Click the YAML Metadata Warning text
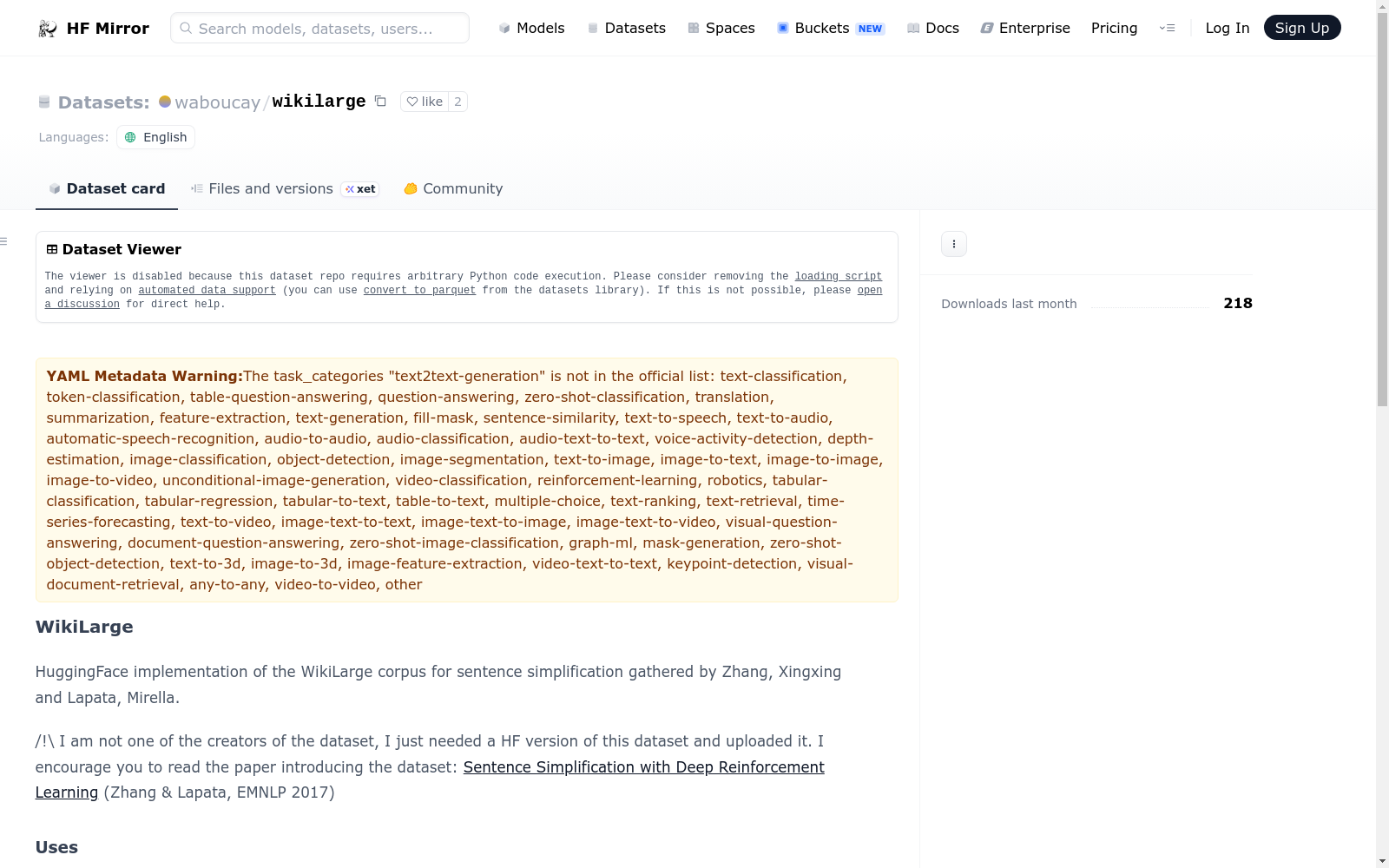This screenshot has width=1389, height=868. click(x=144, y=376)
